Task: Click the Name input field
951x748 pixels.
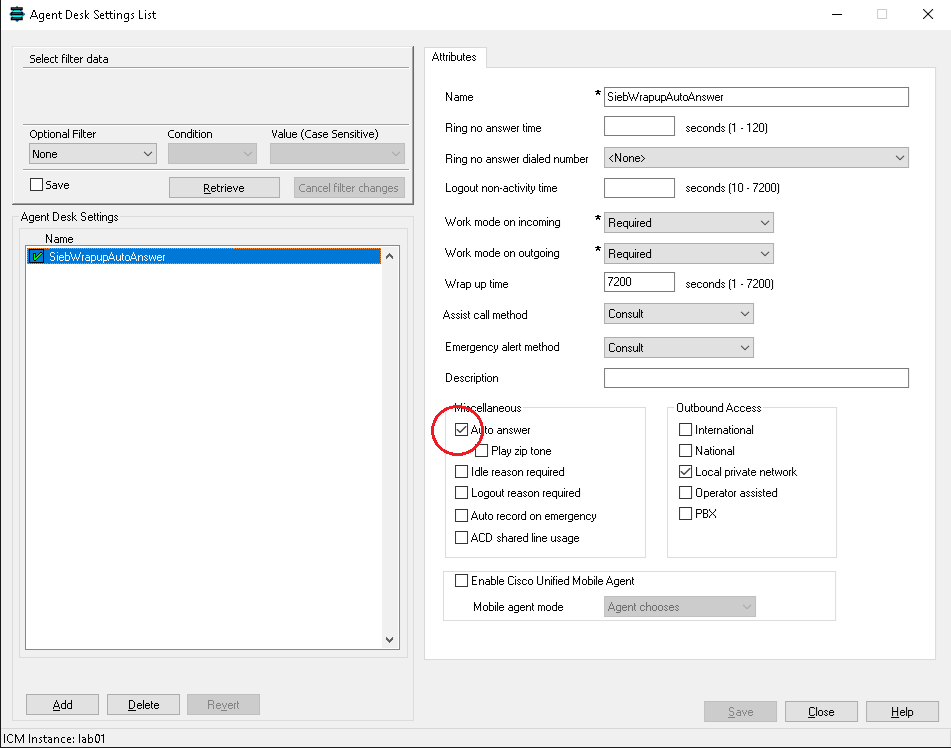Action: (x=756, y=97)
